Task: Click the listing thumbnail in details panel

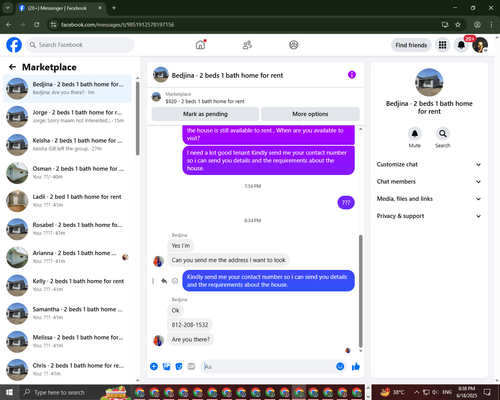Action: [429, 82]
